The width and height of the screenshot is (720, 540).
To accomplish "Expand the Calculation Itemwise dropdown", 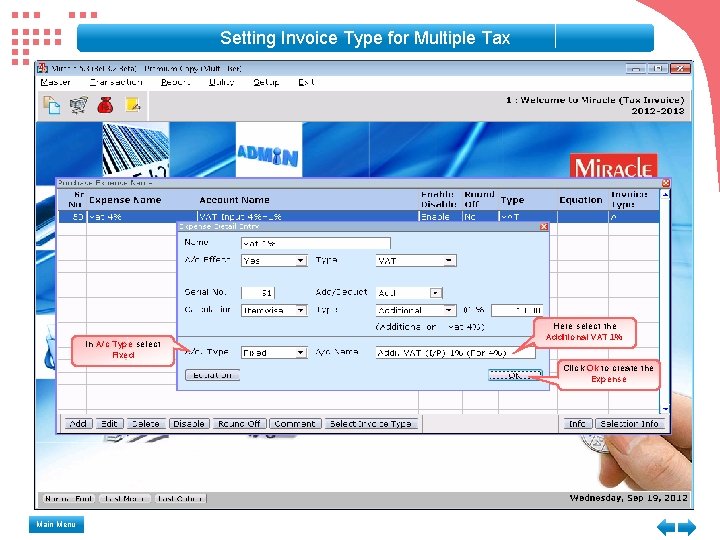I will point(300,310).
